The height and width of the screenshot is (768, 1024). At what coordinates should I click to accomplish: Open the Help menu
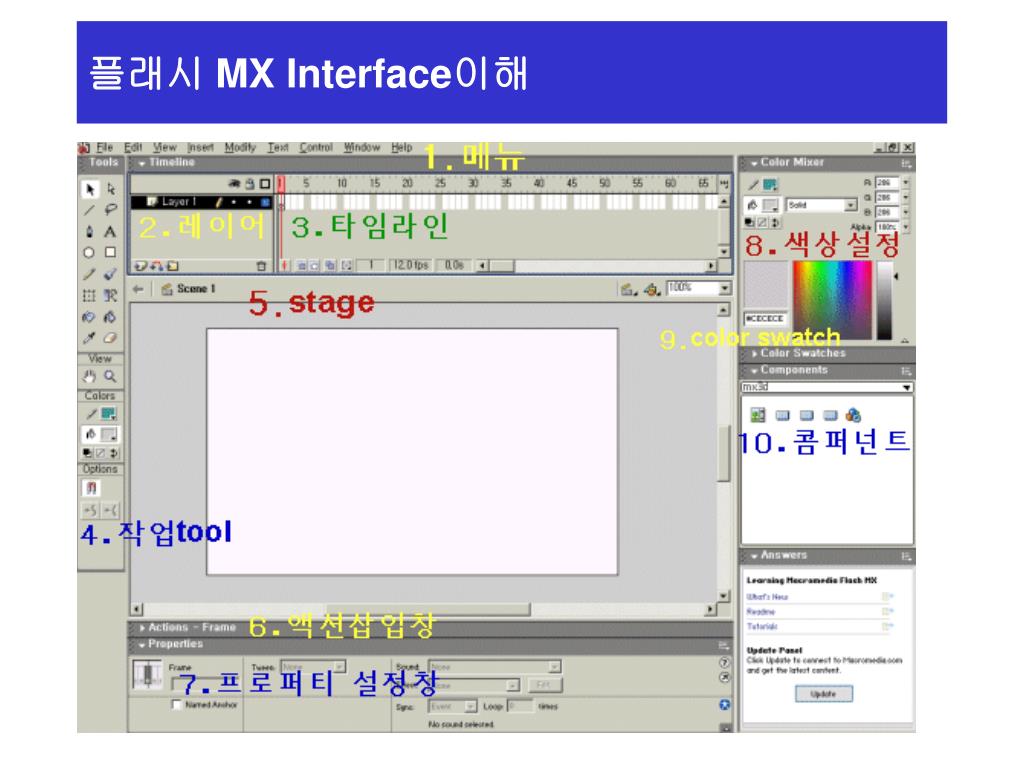pos(402,148)
